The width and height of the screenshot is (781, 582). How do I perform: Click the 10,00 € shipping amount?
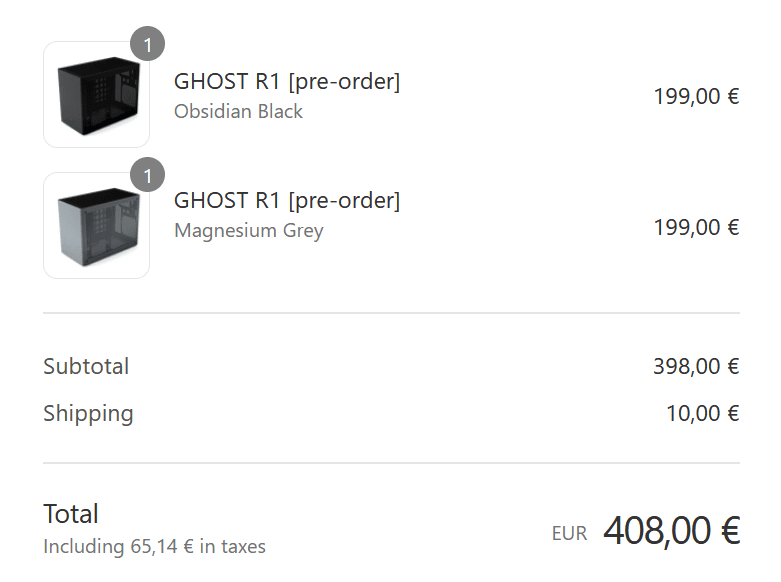pyautogui.click(x=703, y=414)
